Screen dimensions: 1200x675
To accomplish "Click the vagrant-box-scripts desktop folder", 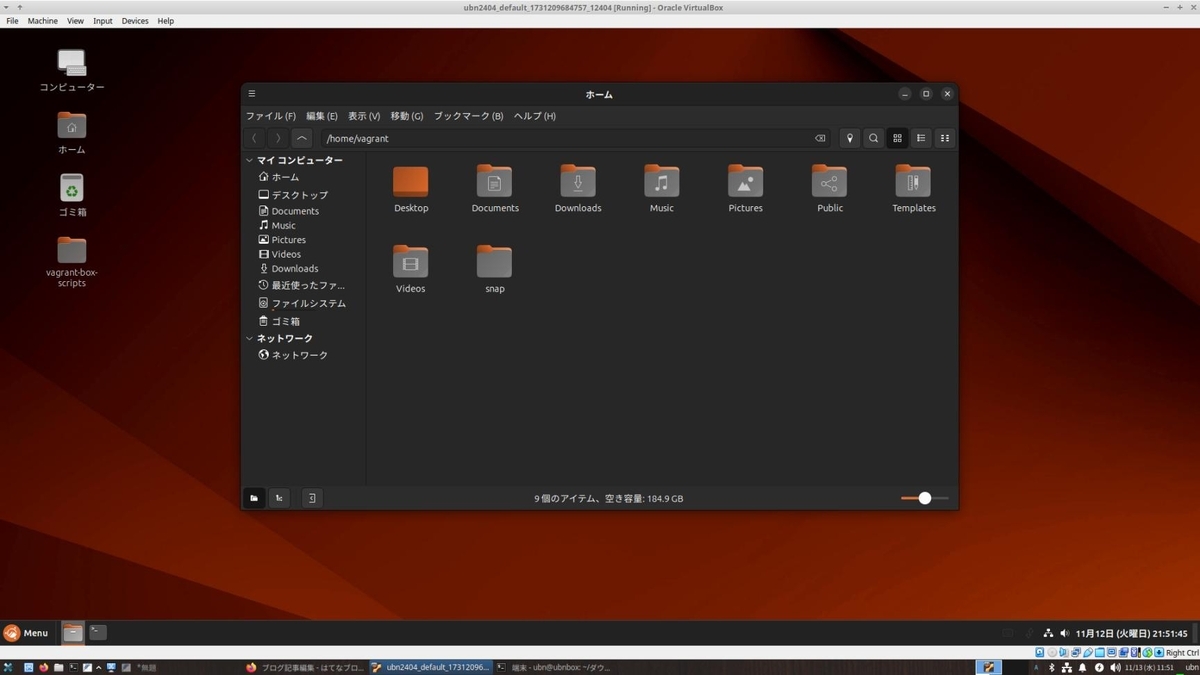I will [x=72, y=249].
